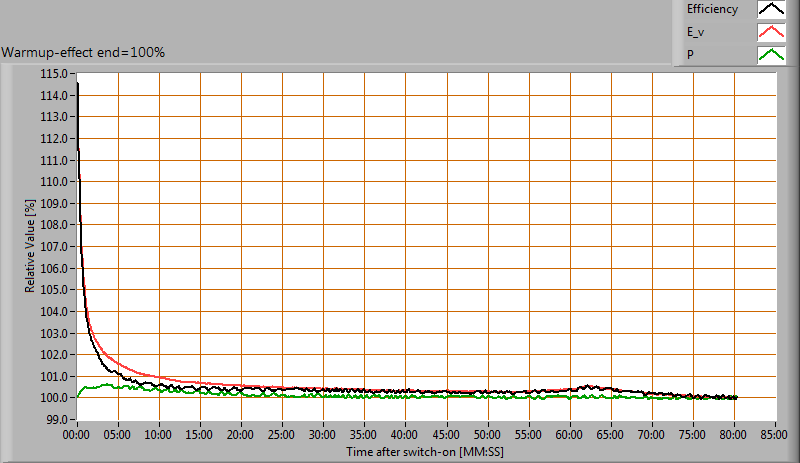Click the 80:00 X-axis time marker

(x=733, y=435)
